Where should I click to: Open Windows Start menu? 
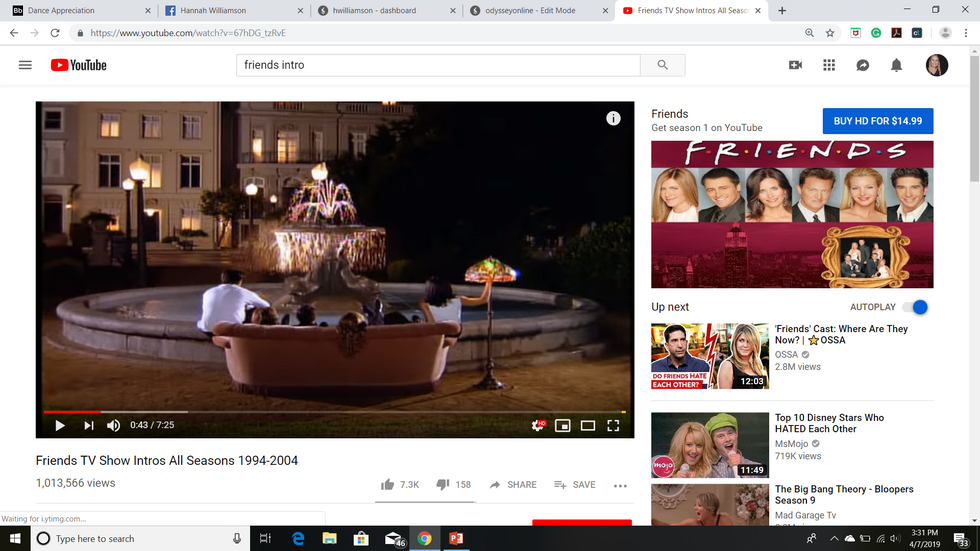tap(15, 539)
